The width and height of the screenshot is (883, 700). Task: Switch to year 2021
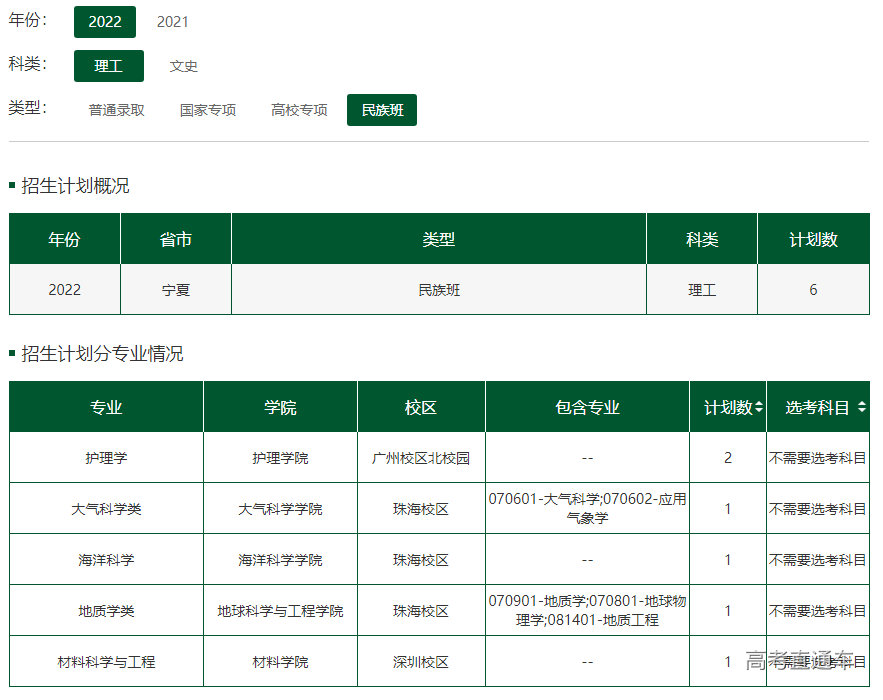pyautogui.click(x=172, y=22)
